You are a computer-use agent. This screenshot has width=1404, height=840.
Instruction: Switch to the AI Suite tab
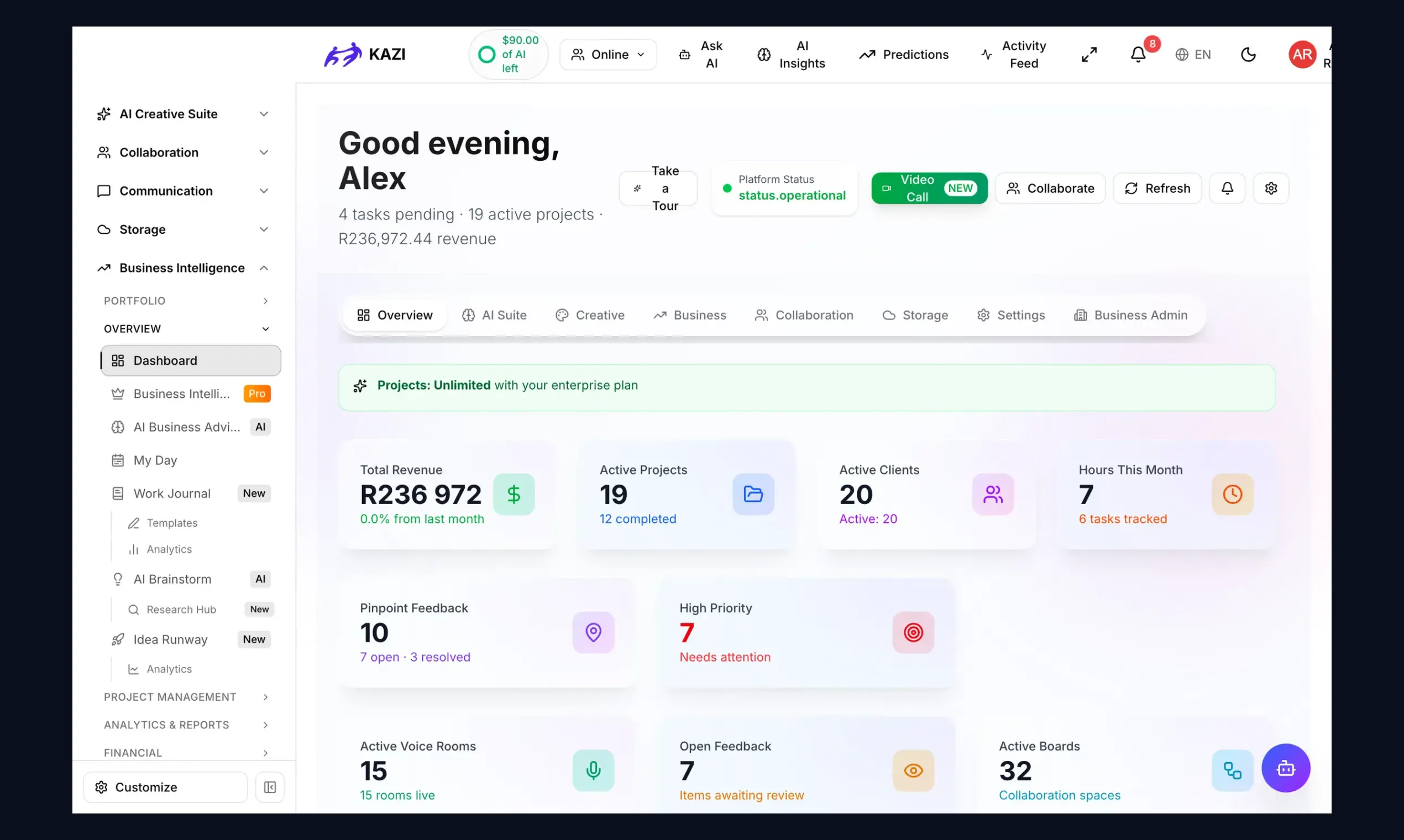(494, 314)
